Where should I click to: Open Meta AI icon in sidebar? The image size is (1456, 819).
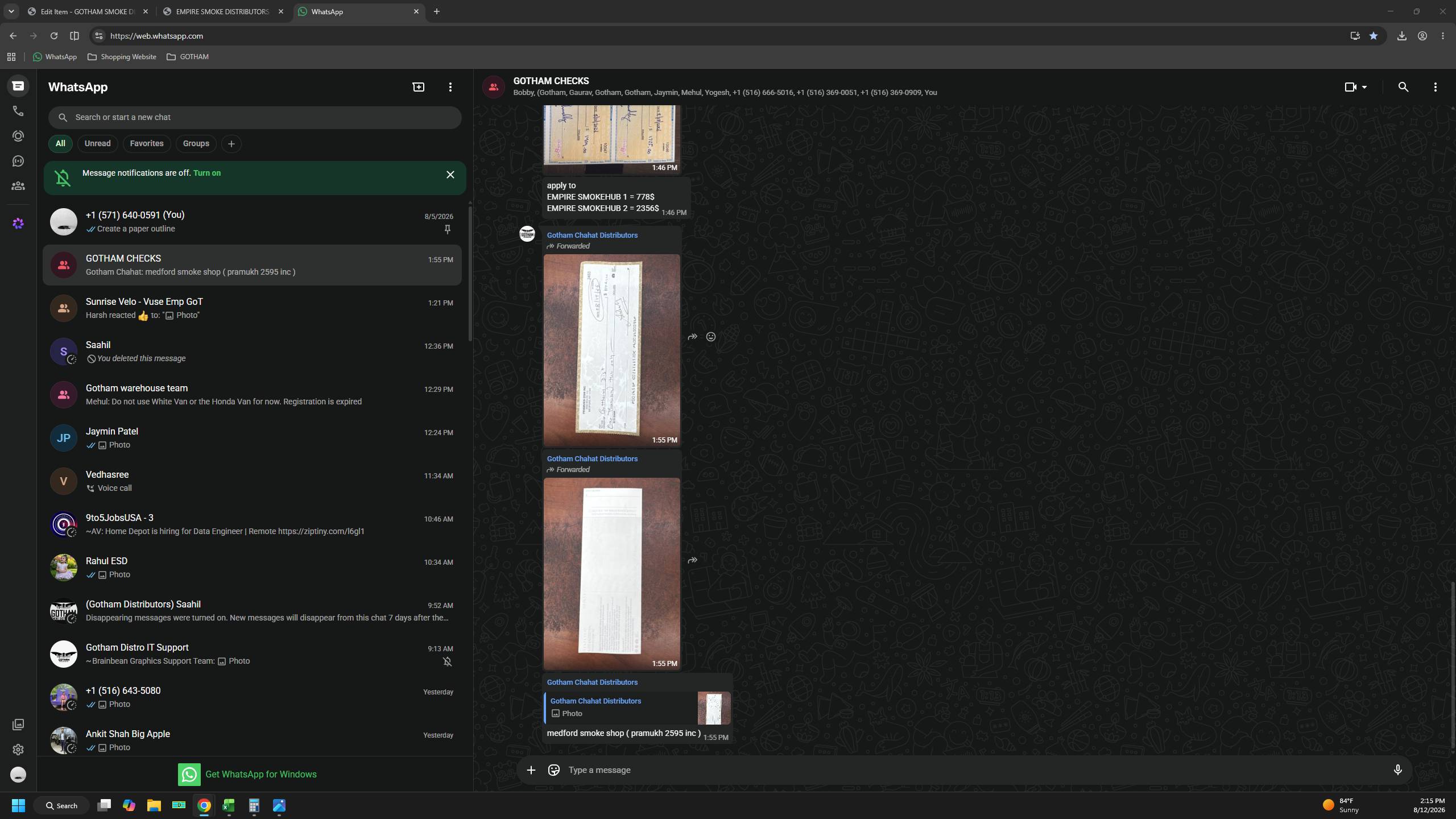pos(18,224)
